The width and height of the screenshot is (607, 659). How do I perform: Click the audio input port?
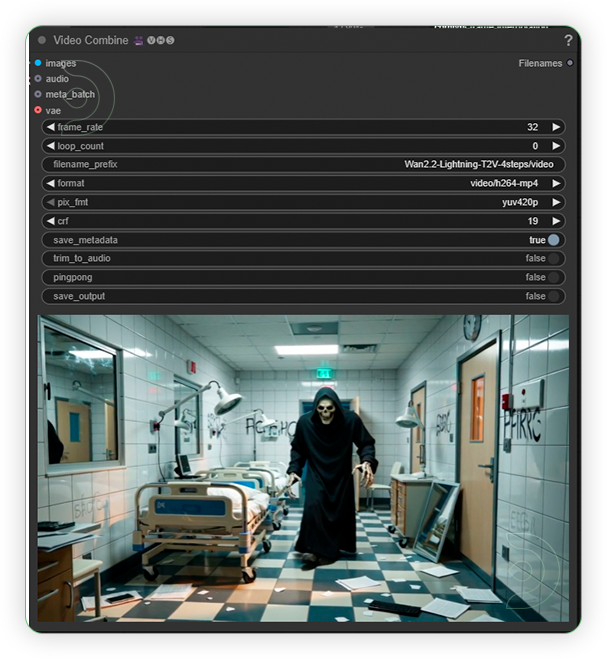[38, 78]
